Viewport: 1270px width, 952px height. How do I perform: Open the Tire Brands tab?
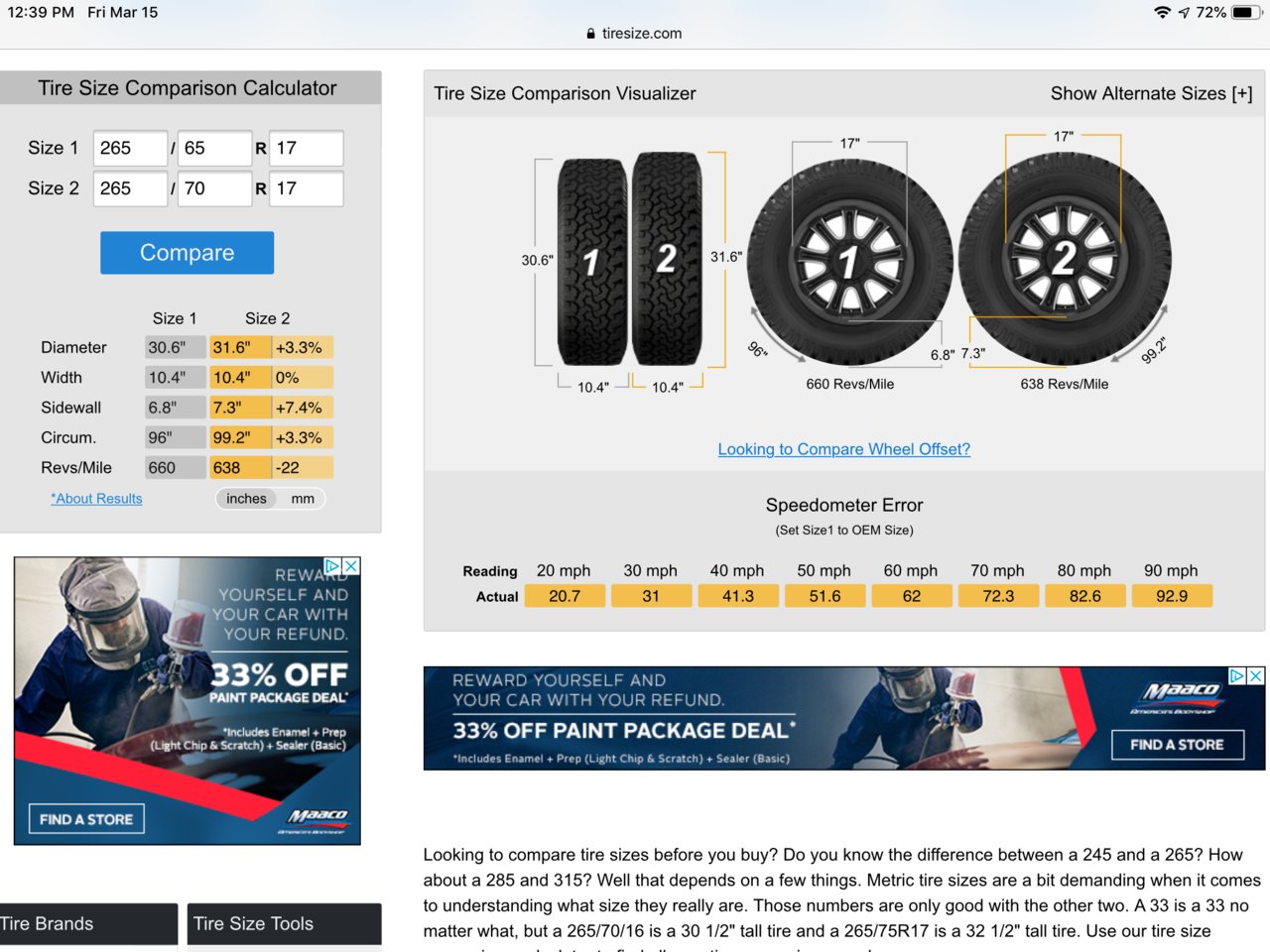point(88,924)
